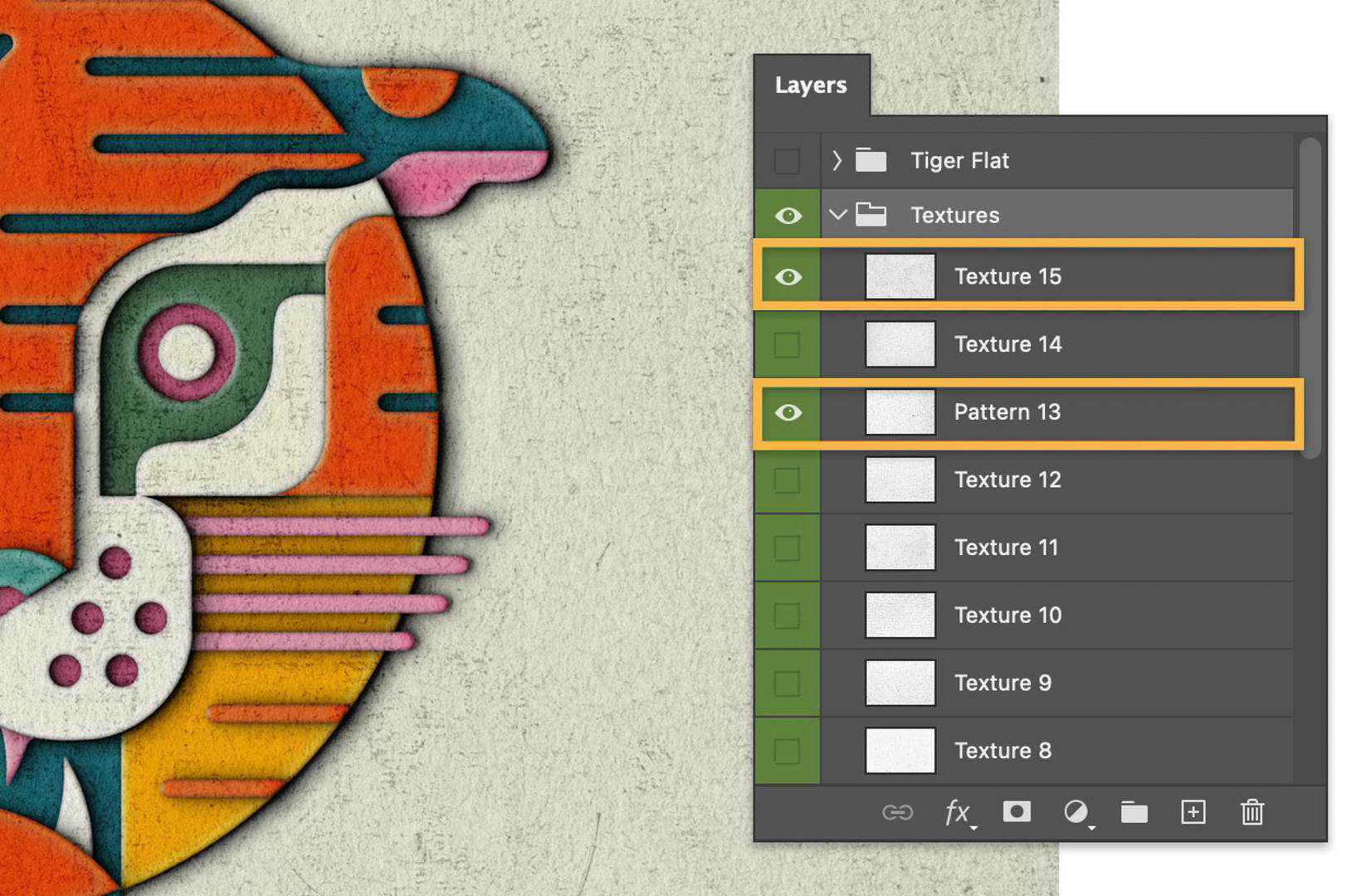The image size is (1356, 896).
Task: Select the Link Layers icon
Action: coord(898,812)
